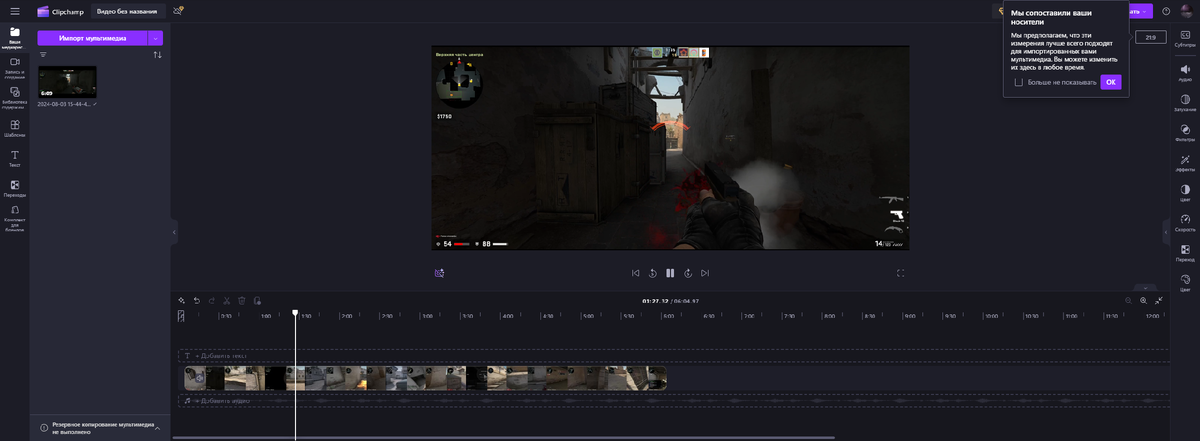The height and width of the screenshot is (441, 1200).
Task: Click the cloud sync status icon
Action: click(x=178, y=11)
